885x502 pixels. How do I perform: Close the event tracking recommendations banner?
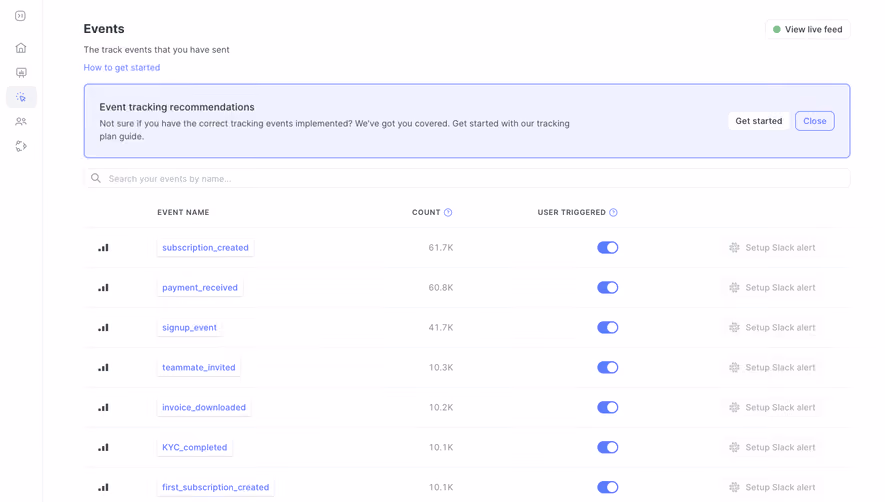814,121
